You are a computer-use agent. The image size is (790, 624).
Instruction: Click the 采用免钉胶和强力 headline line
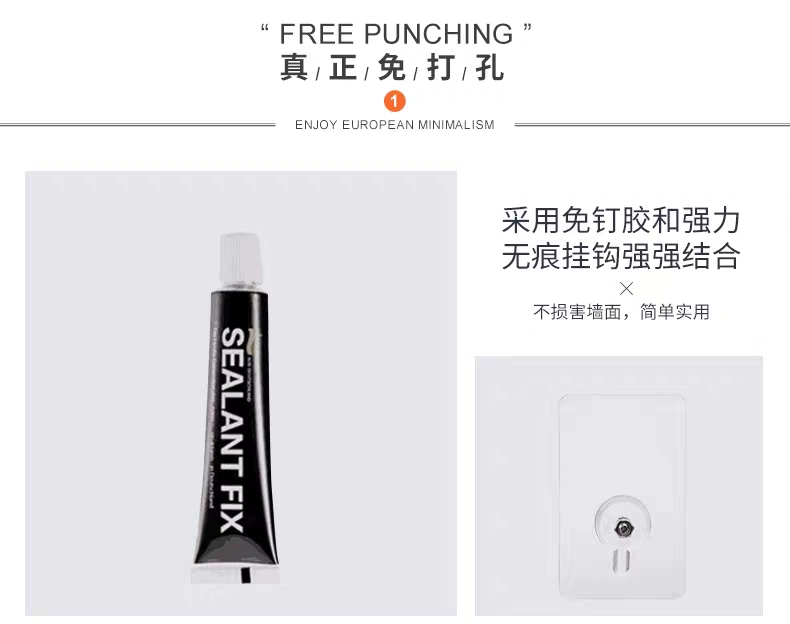click(x=621, y=221)
